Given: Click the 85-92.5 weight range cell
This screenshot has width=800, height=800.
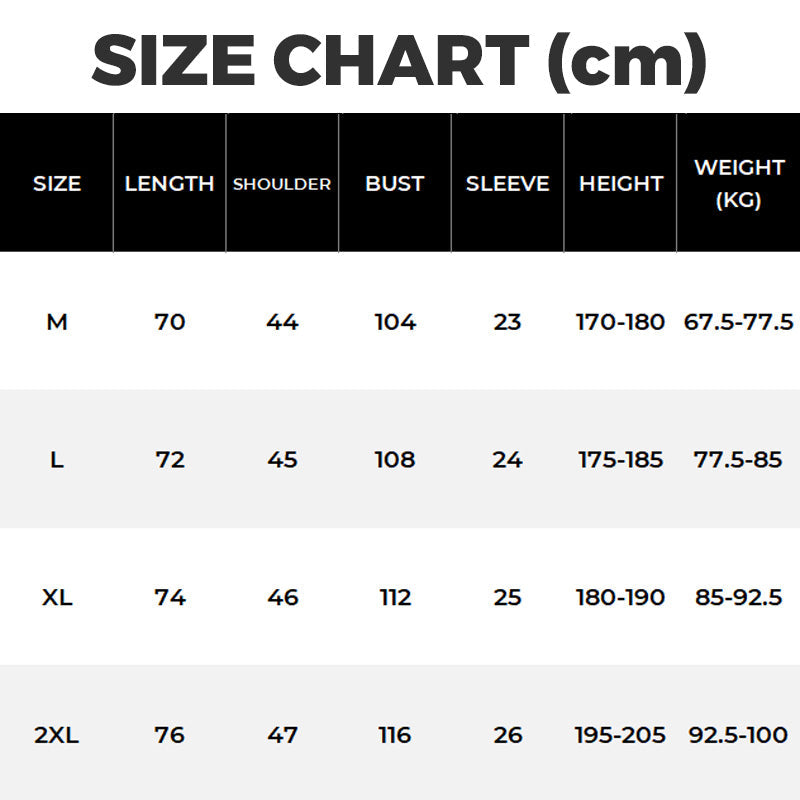Looking at the screenshot, I should point(739,598).
